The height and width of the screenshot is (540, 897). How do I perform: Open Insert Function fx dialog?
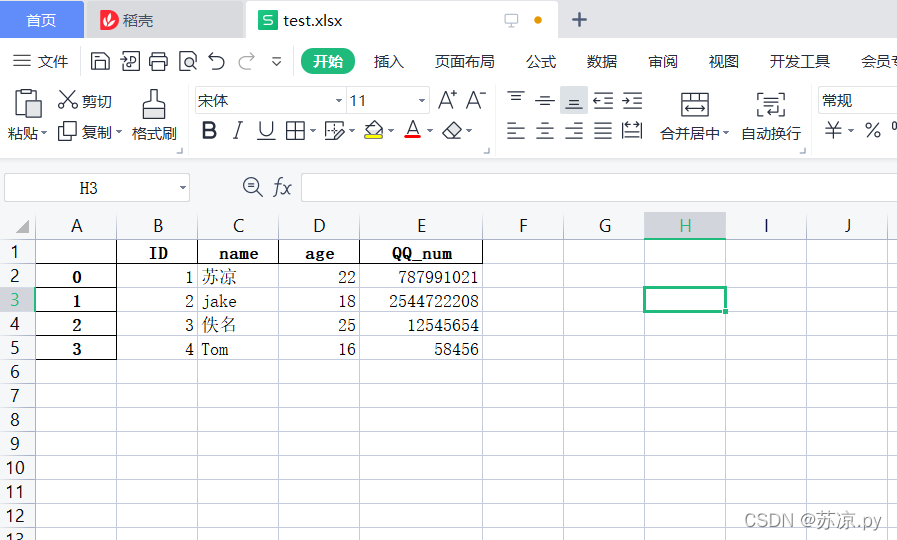tap(282, 187)
